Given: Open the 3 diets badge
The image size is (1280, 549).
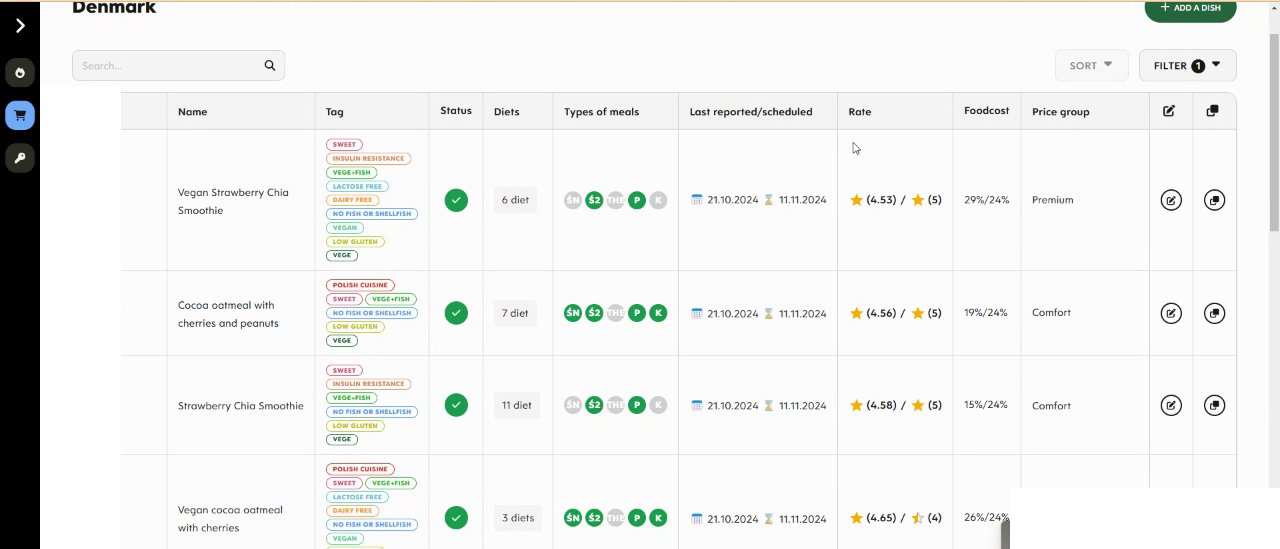Looking at the screenshot, I should pyautogui.click(x=518, y=518).
